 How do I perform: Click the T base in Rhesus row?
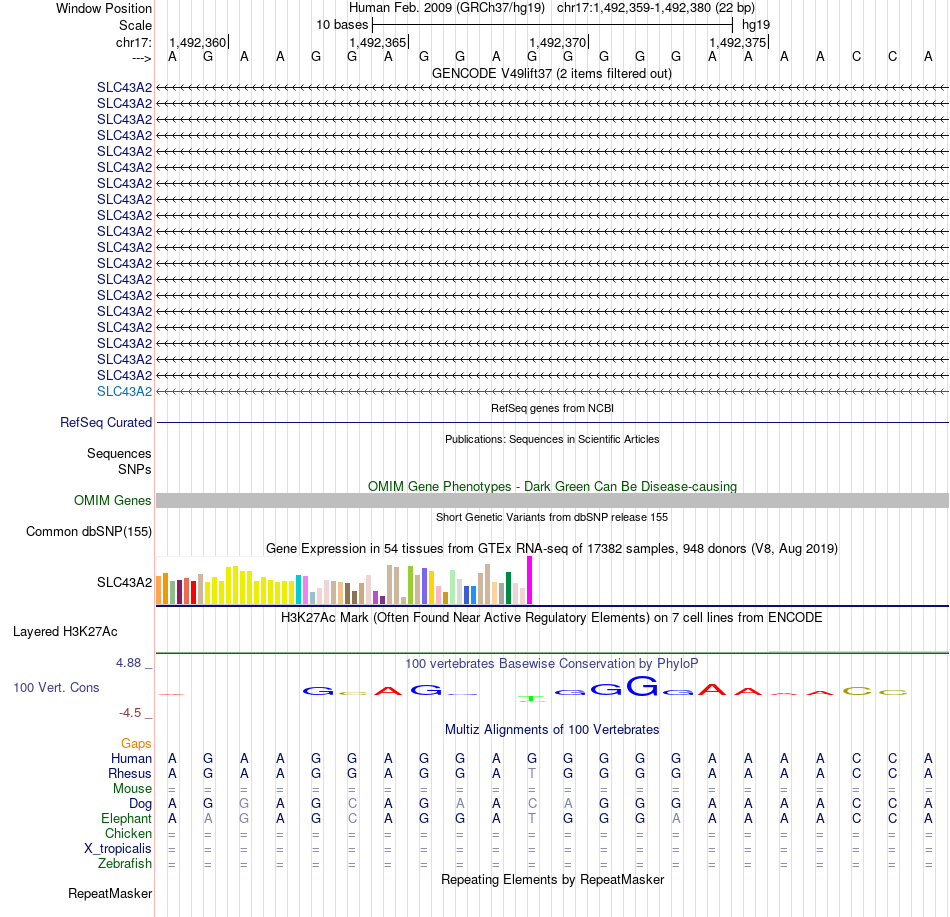[531, 773]
